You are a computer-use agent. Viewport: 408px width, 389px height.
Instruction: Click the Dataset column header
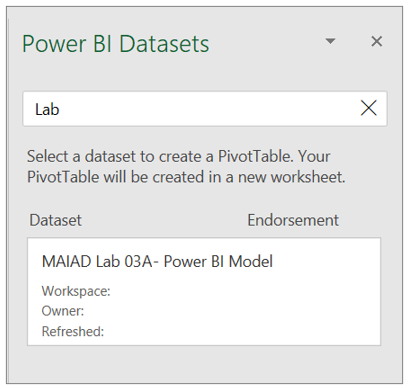point(55,220)
